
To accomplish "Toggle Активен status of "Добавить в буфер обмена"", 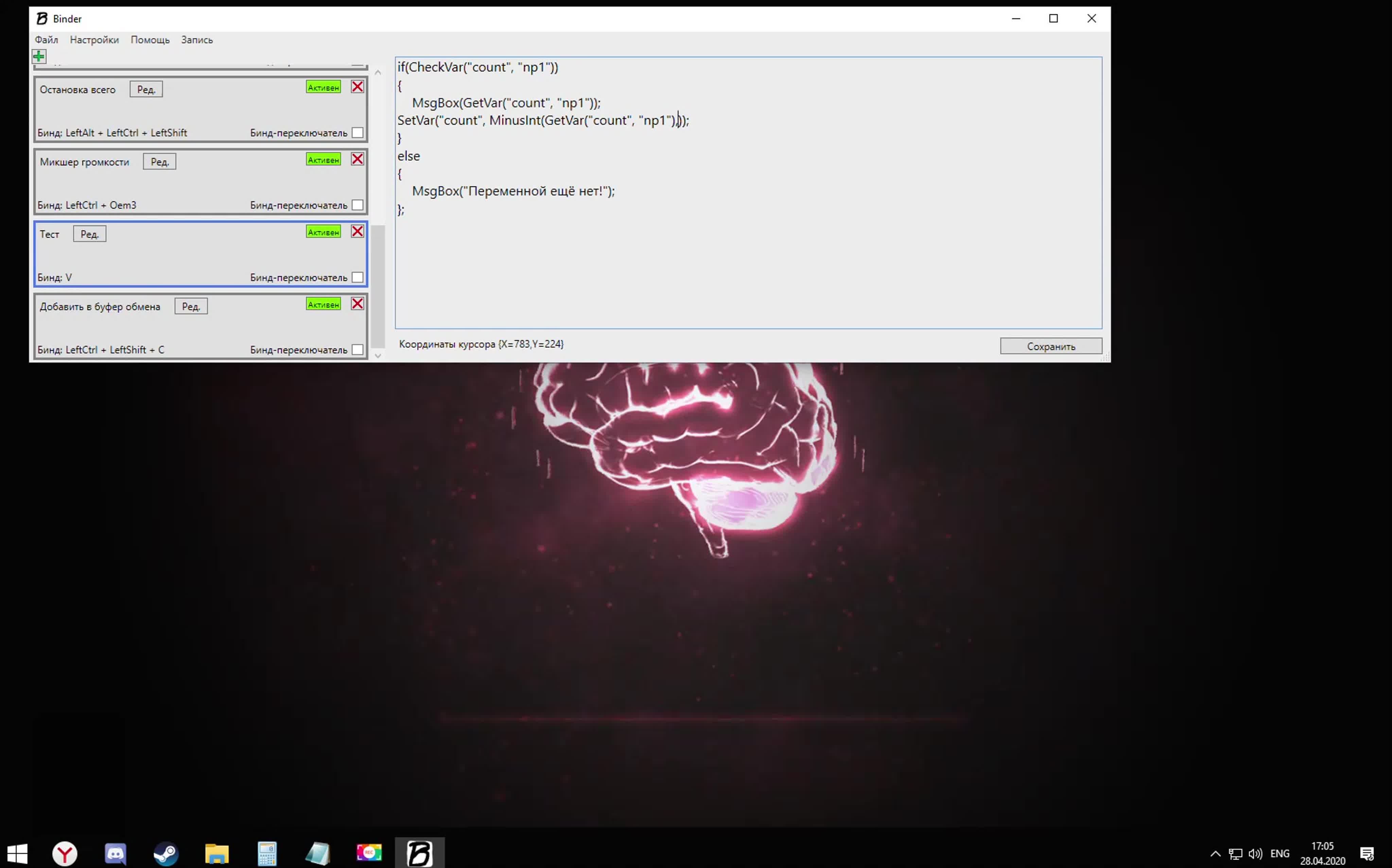I will pyautogui.click(x=323, y=304).
